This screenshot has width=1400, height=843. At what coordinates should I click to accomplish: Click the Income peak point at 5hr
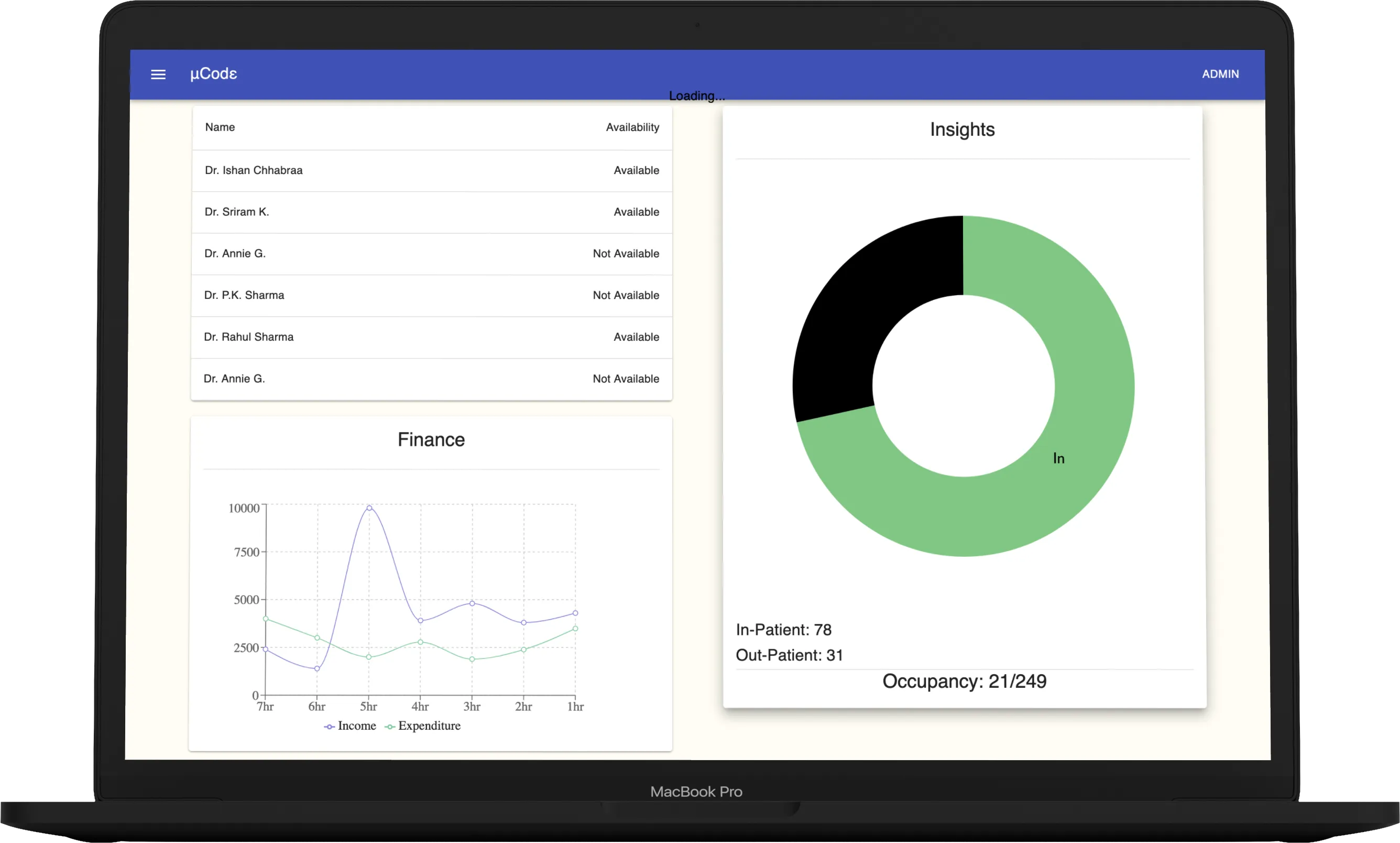pos(369,508)
